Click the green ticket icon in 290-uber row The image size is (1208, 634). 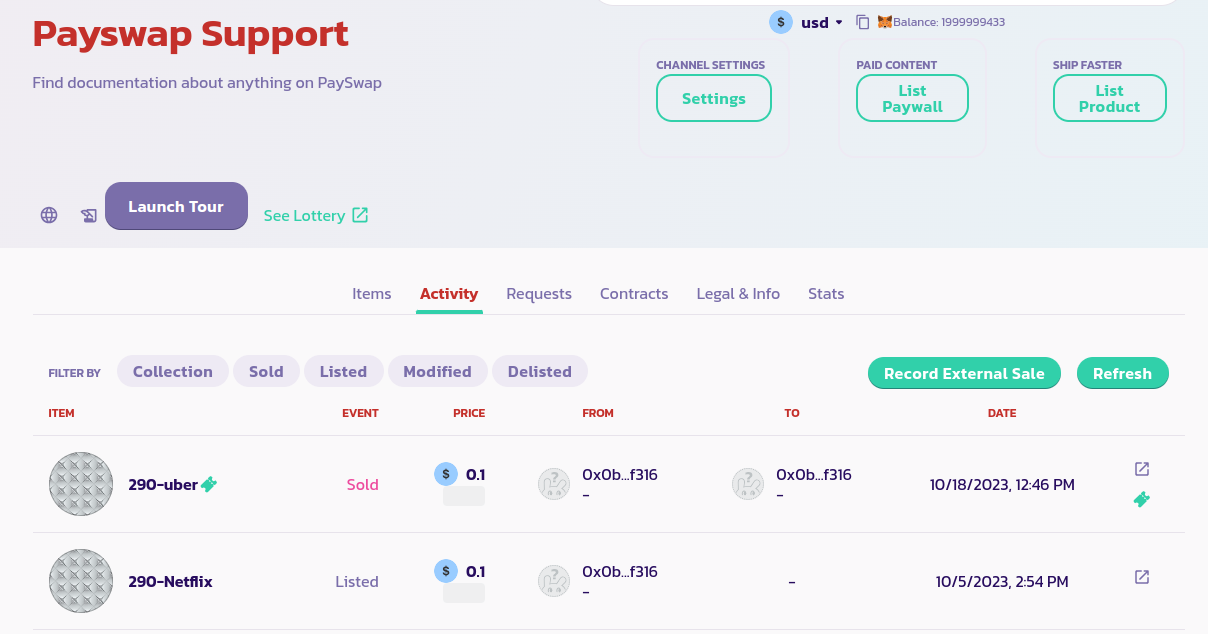(x=1141, y=499)
